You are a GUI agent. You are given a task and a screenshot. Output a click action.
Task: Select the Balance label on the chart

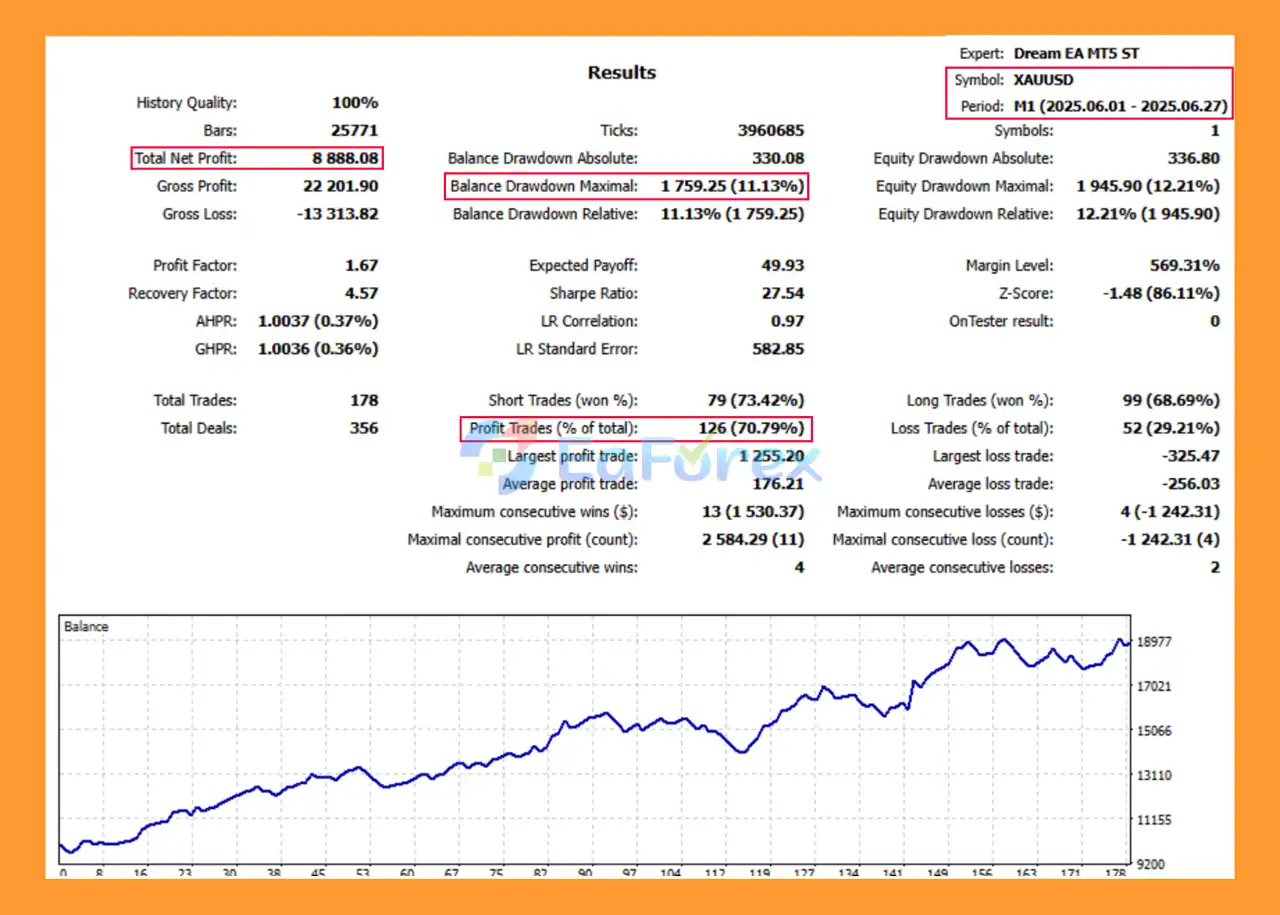(x=86, y=627)
